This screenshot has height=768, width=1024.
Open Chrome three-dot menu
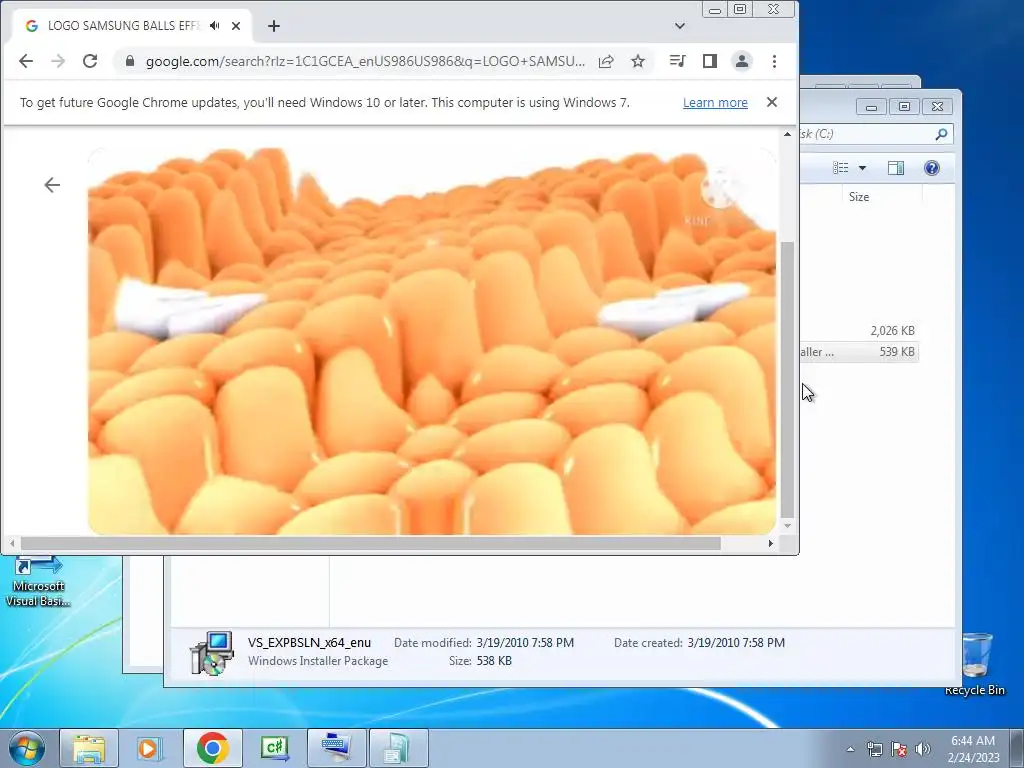pos(775,61)
